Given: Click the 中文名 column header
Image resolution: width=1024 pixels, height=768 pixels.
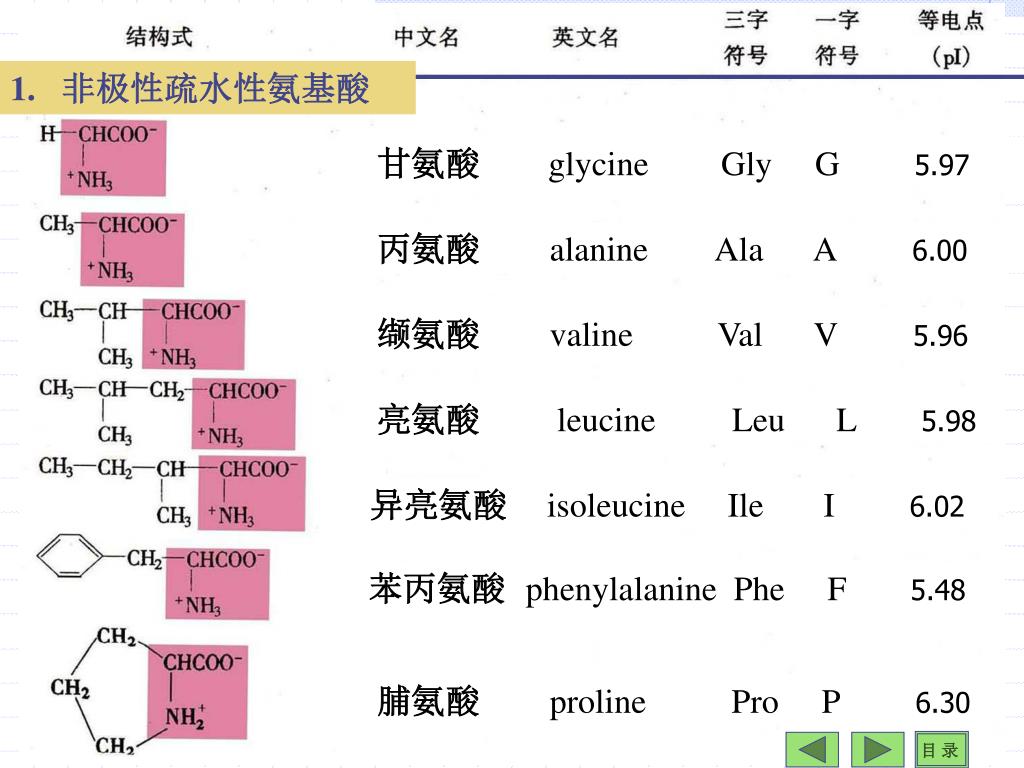Looking at the screenshot, I should 426,37.
